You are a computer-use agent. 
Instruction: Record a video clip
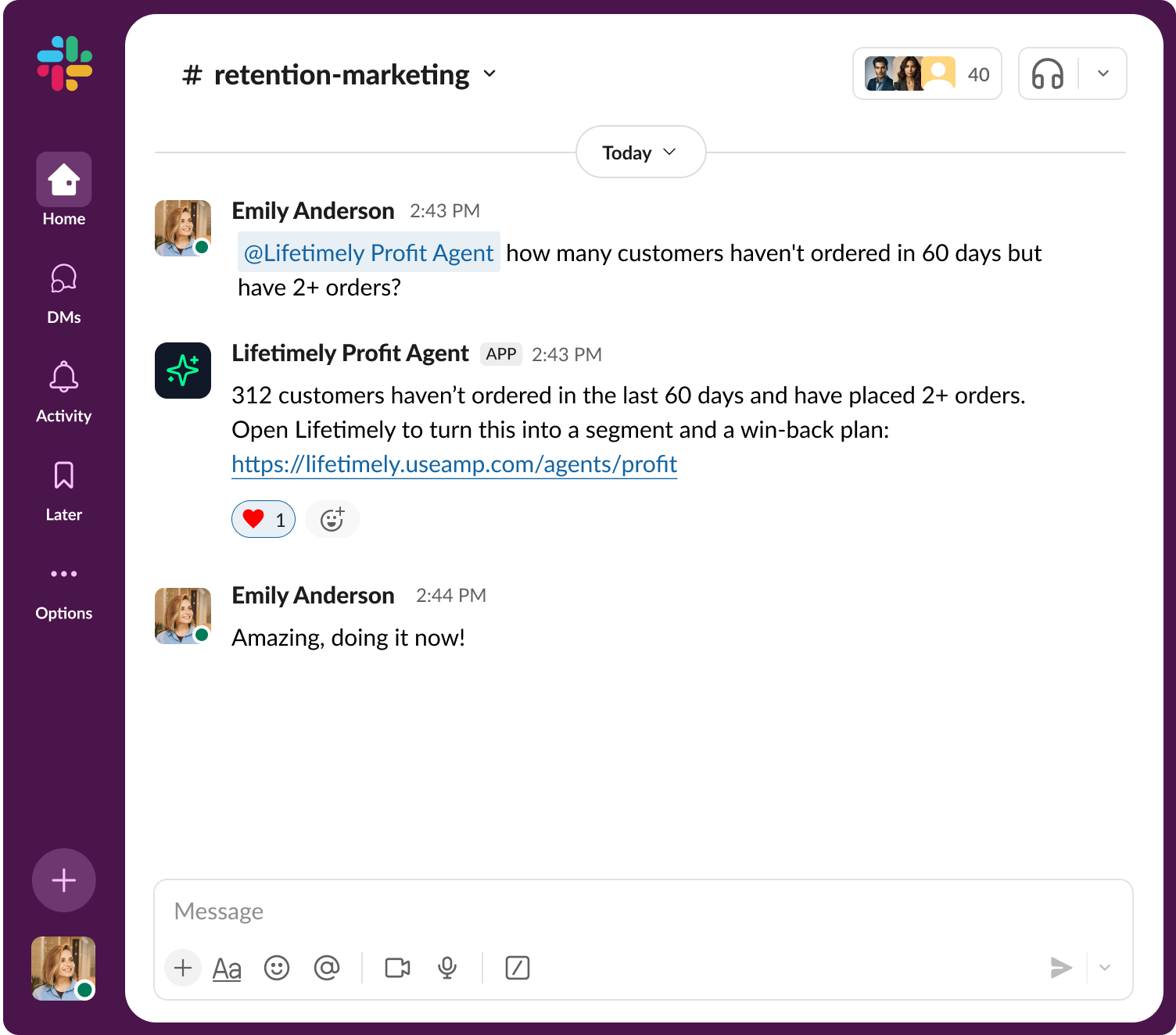[397, 968]
